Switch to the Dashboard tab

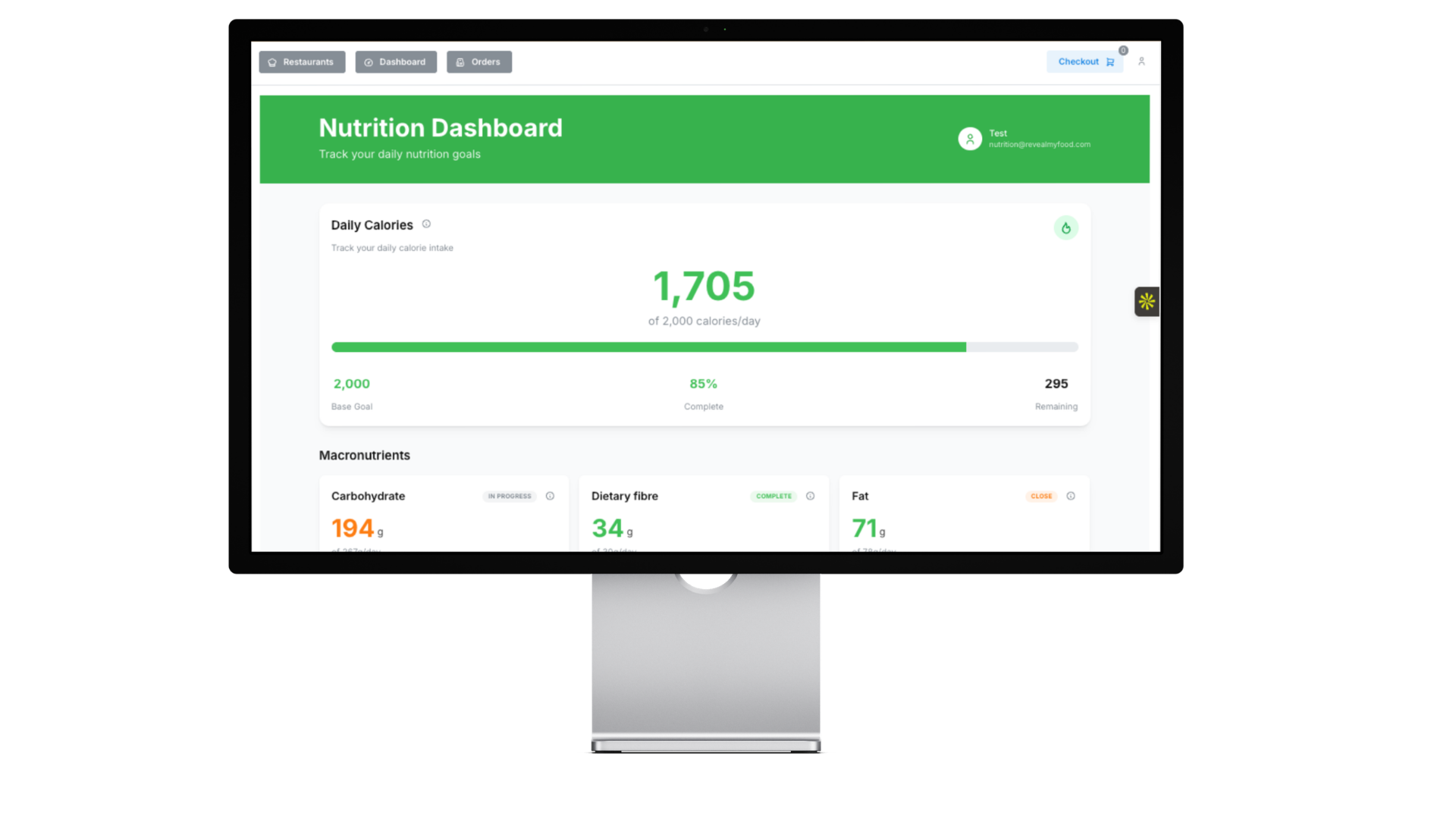click(x=396, y=62)
